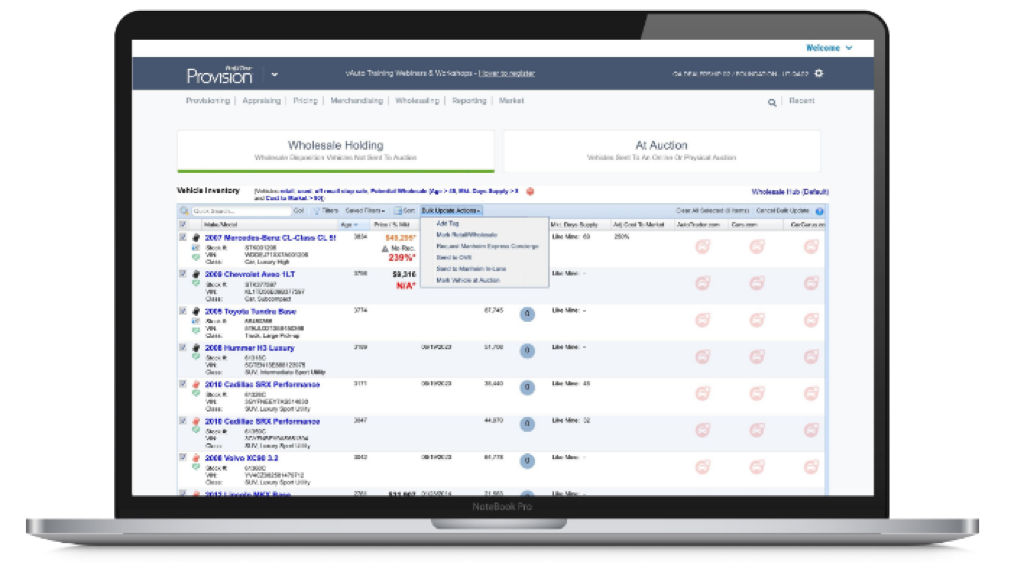Open the Welcome user dropdown
The width and height of the screenshot is (1020, 576).
(x=829, y=47)
